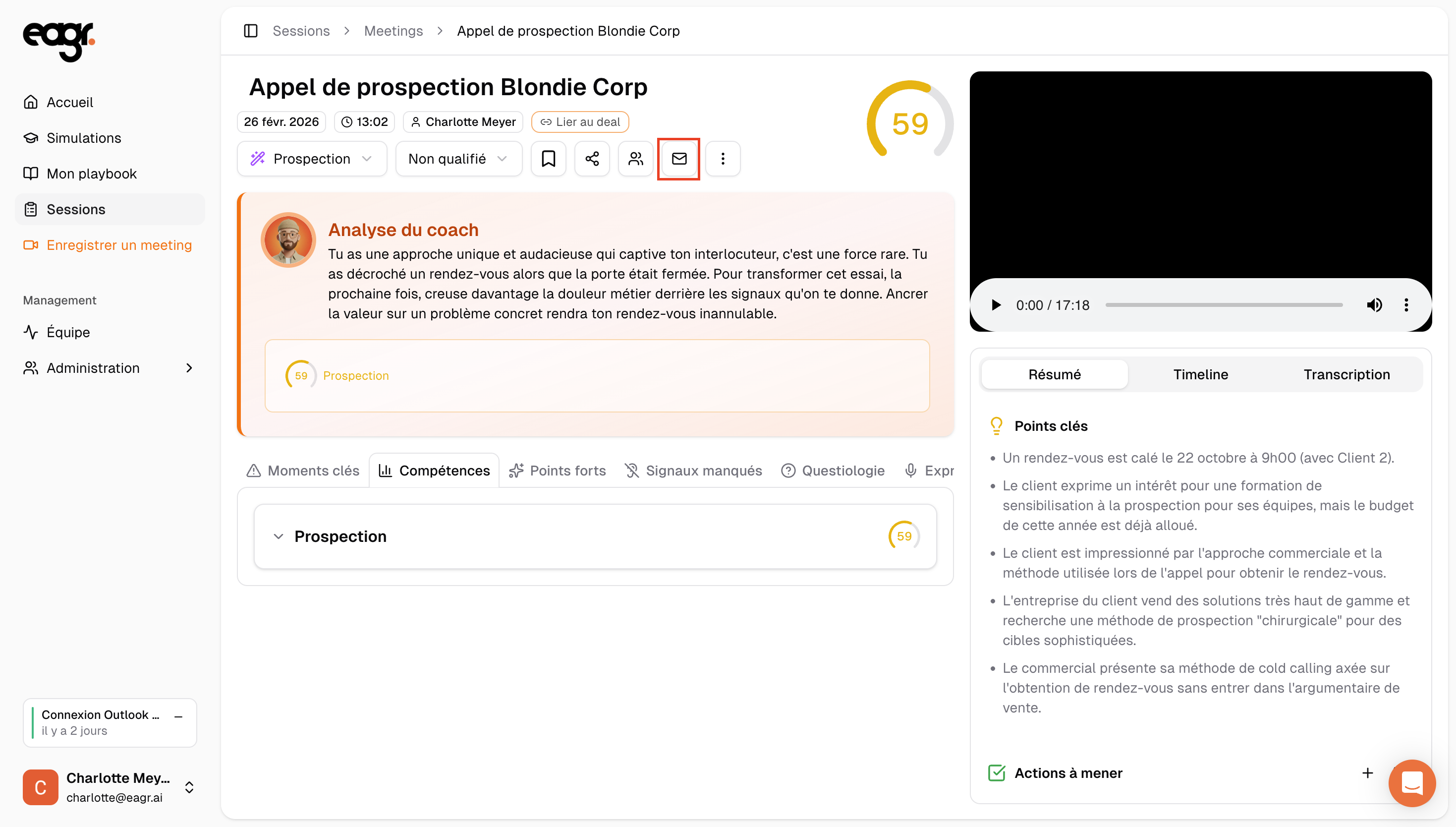Mute the audio player volume
This screenshot has width=1456, height=827.
point(1374,305)
